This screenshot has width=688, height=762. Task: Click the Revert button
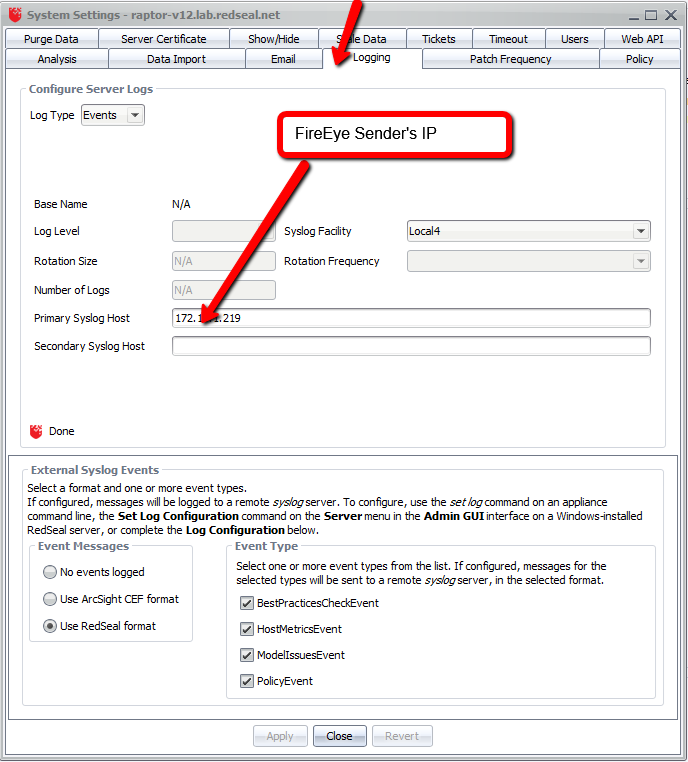(x=402, y=736)
